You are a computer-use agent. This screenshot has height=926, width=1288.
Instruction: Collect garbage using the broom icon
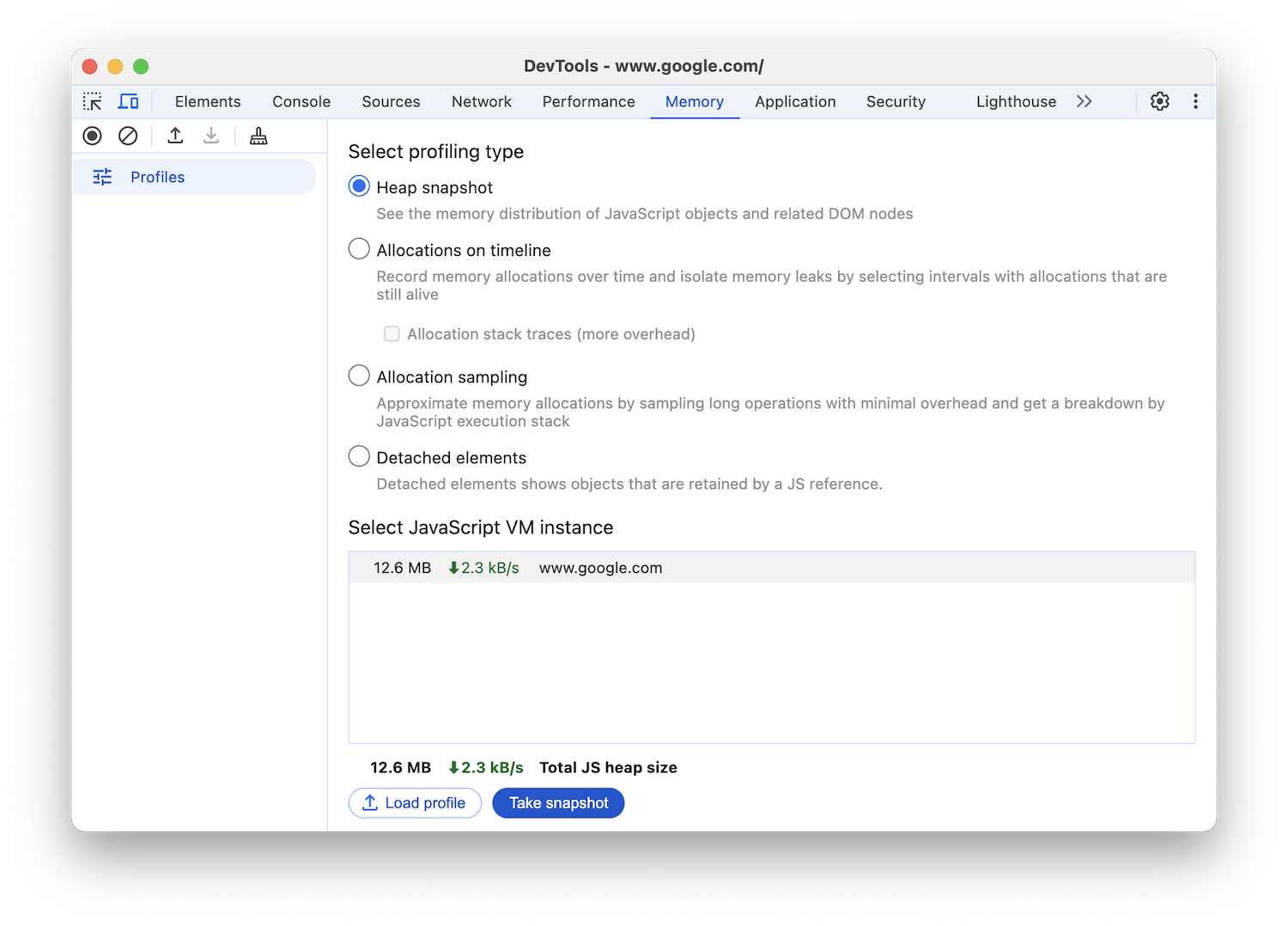258,136
